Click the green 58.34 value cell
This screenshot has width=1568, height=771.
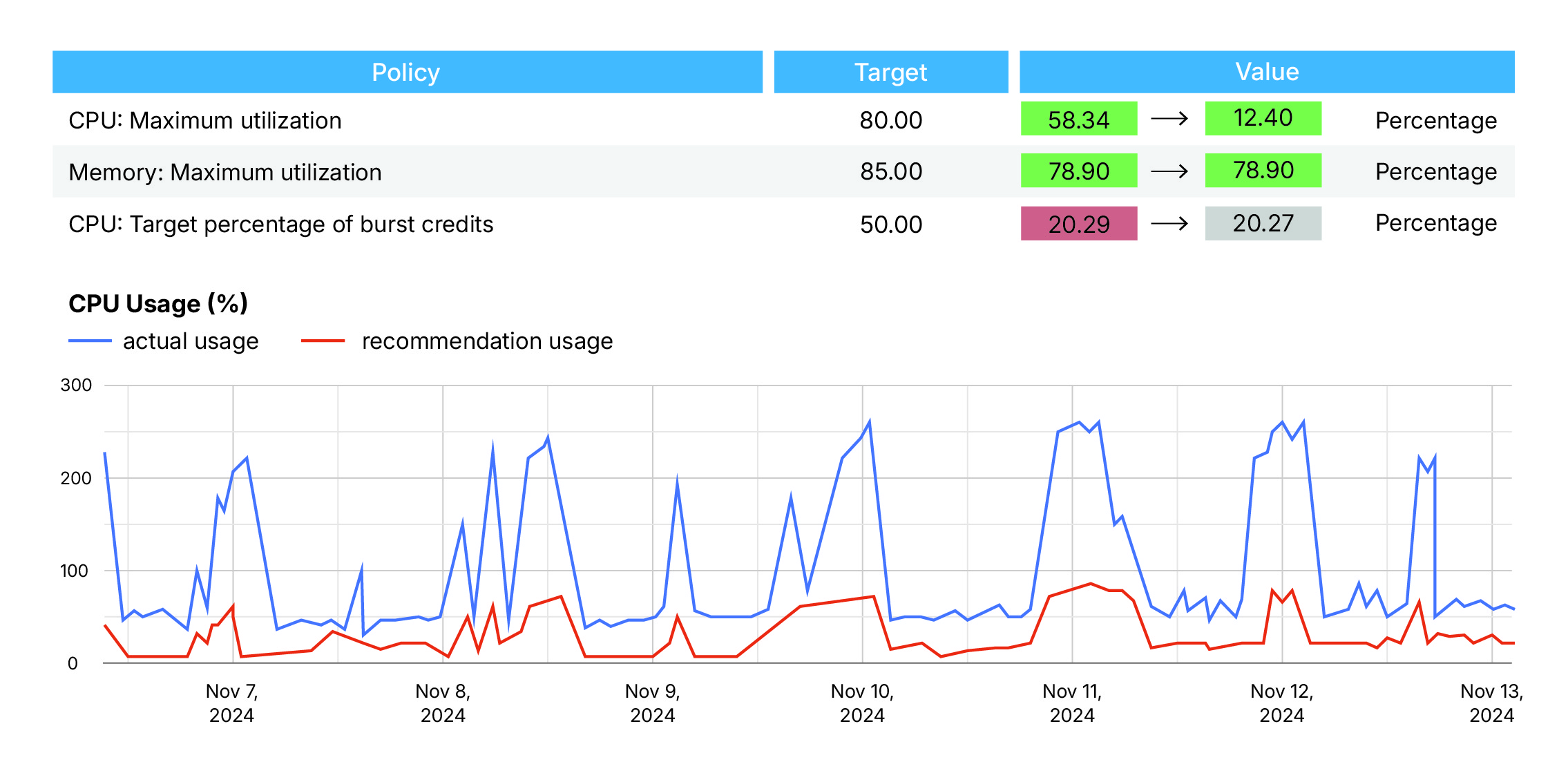coord(1079,119)
